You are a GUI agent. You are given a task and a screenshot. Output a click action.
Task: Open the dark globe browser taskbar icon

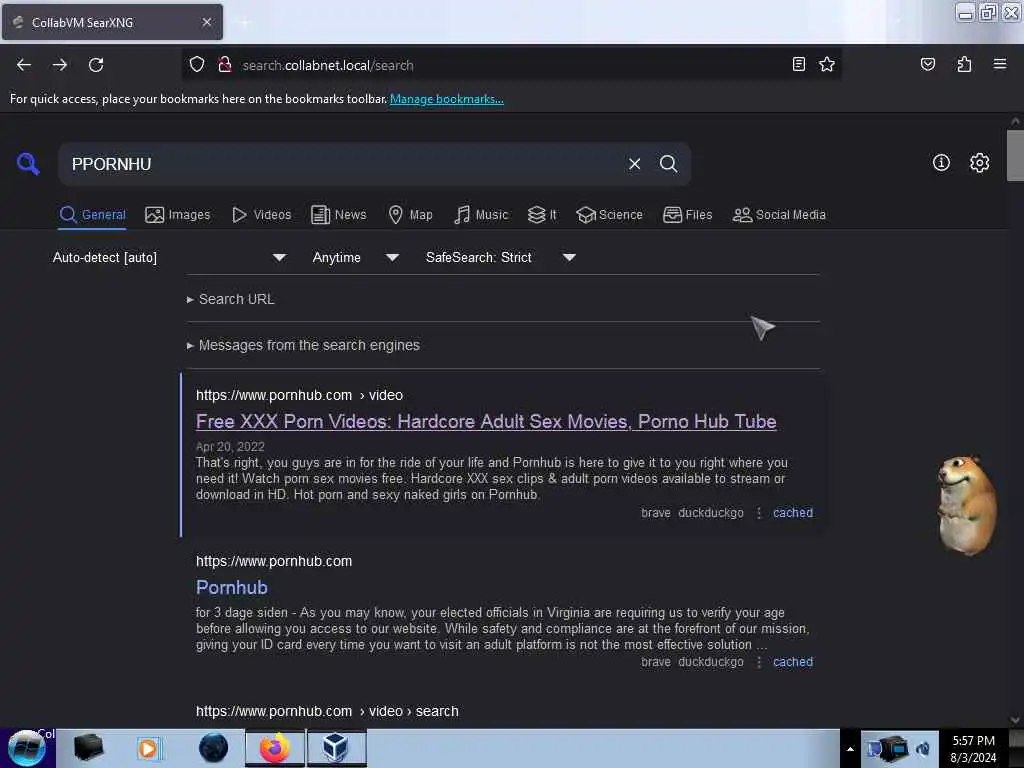(x=213, y=748)
